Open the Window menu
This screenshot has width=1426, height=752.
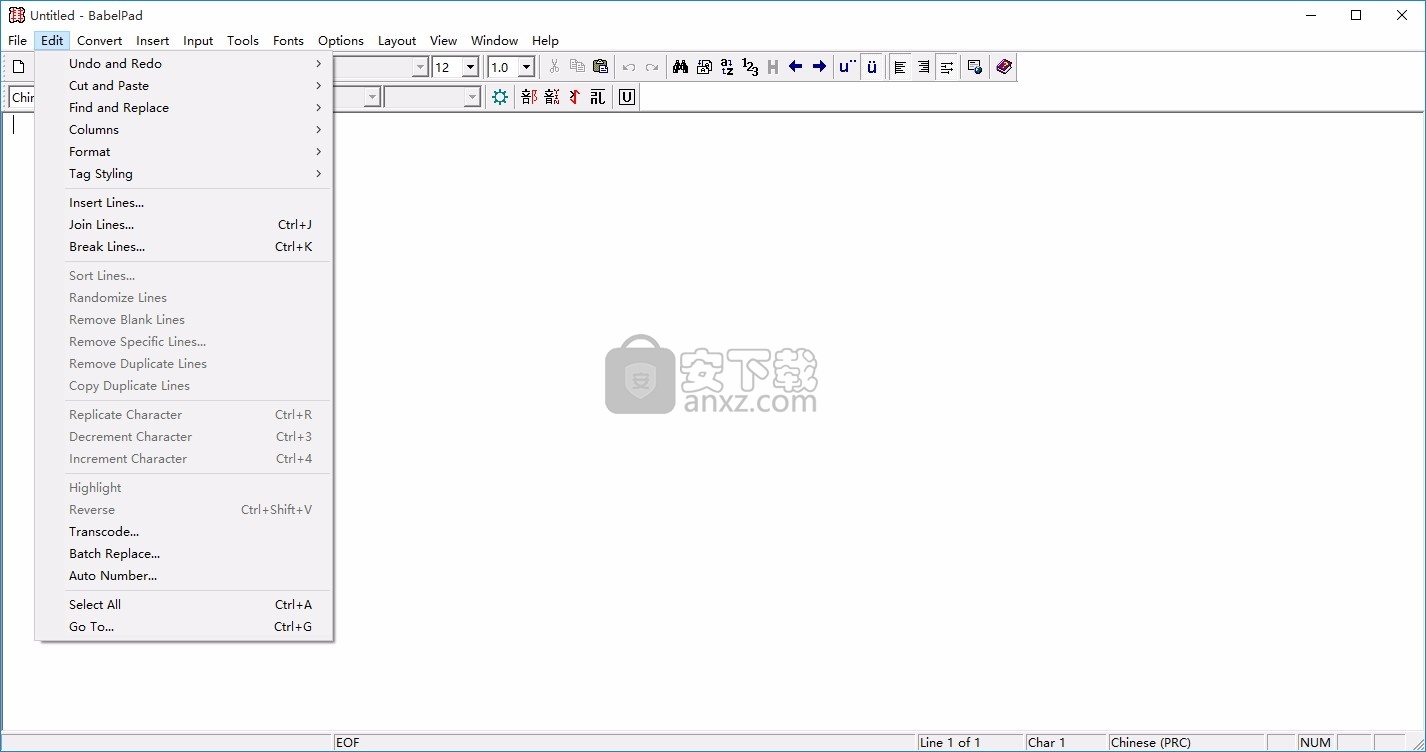point(494,41)
